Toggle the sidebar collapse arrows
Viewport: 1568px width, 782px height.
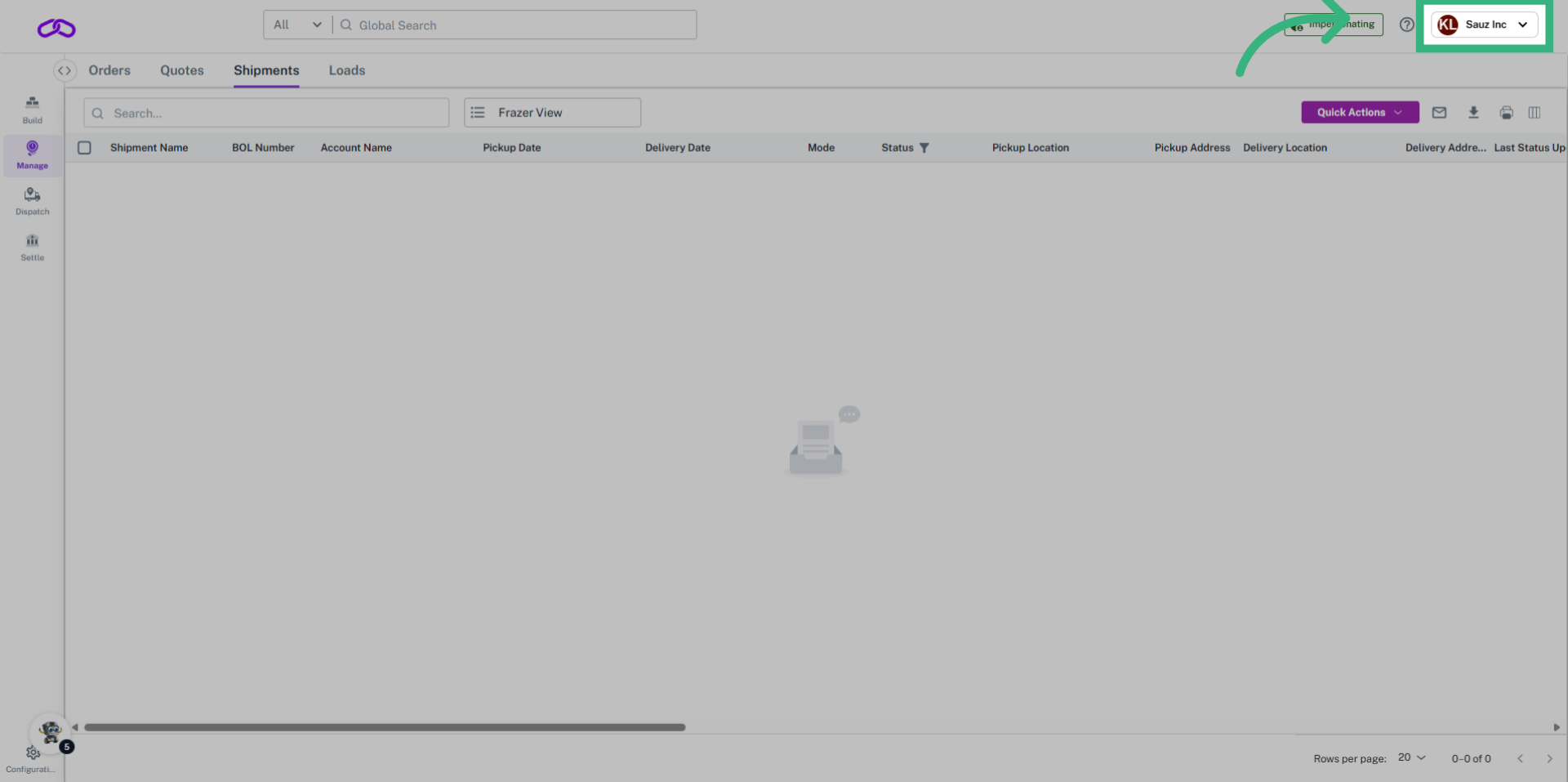coord(65,70)
